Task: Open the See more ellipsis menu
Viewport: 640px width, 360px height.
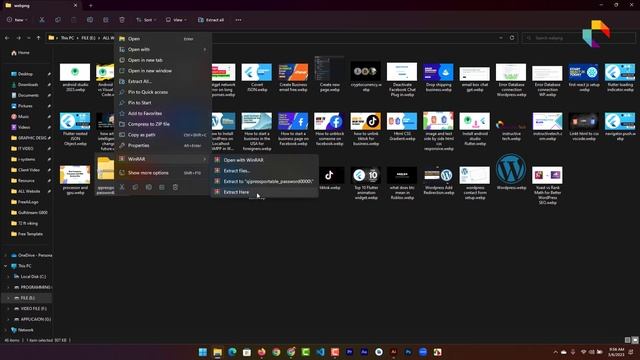Action: click(x=238, y=20)
